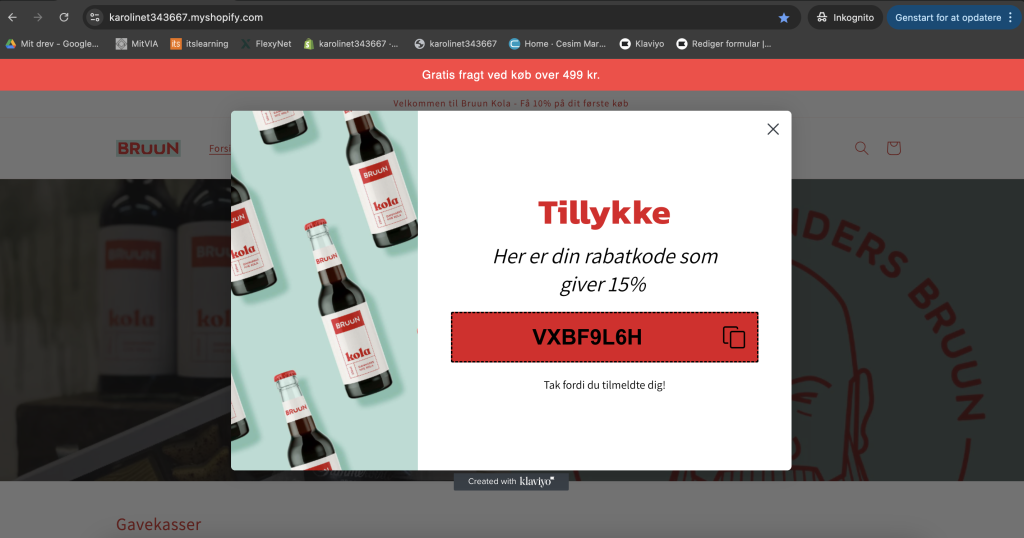Click the Tillykke heading

(604, 213)
